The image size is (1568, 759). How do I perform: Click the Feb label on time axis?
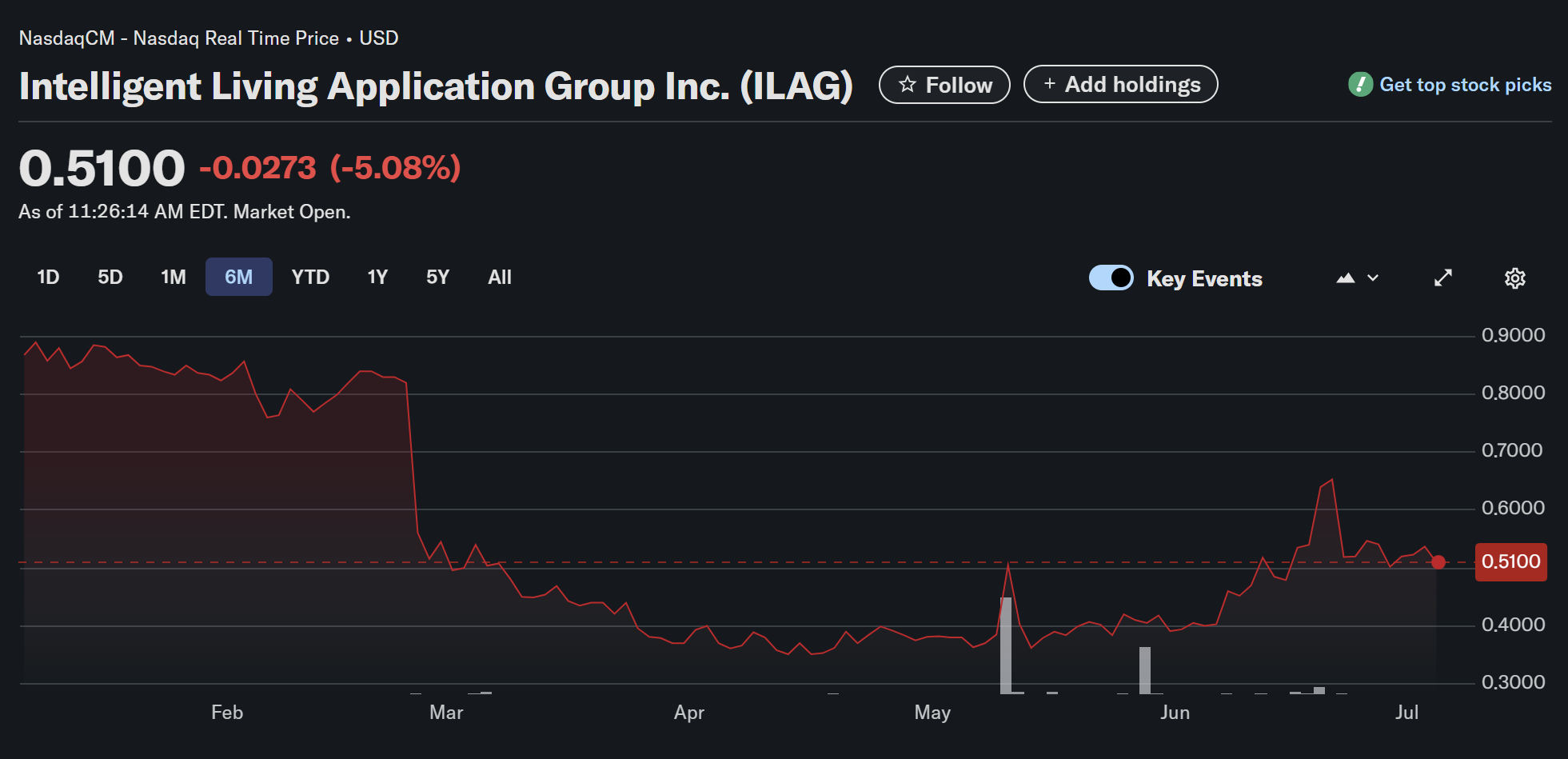(x=227, y=712)
